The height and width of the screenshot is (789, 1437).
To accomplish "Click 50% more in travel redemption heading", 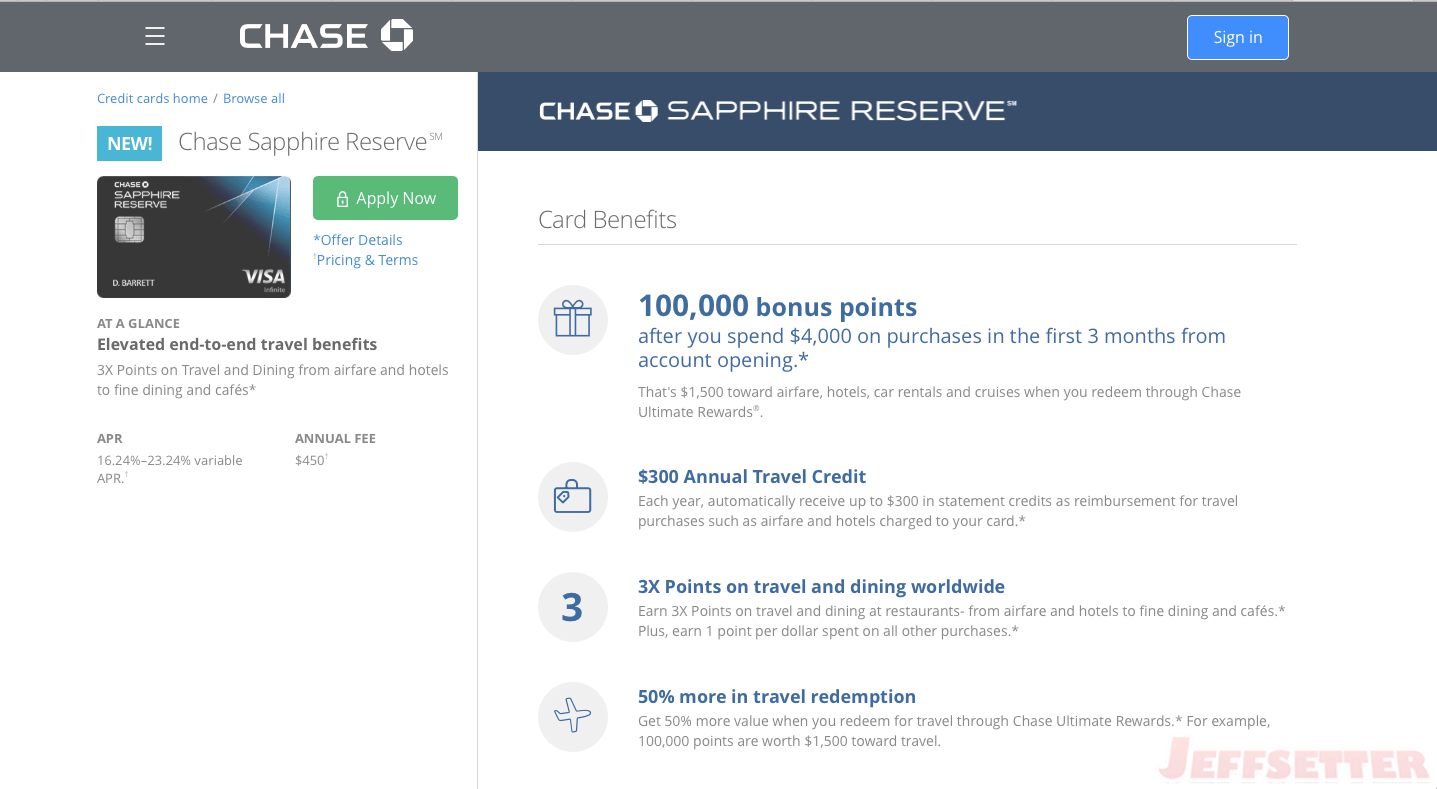I will pyautogui.click(x=777, y=697).
